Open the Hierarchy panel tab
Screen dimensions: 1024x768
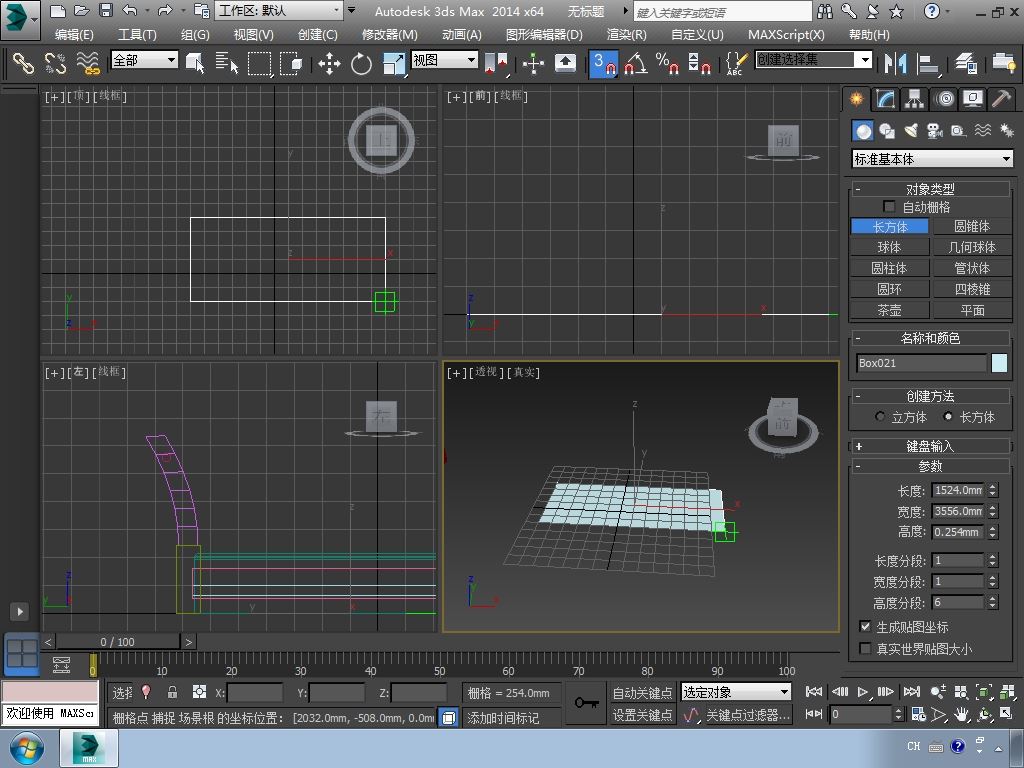[x=914, y=99]
